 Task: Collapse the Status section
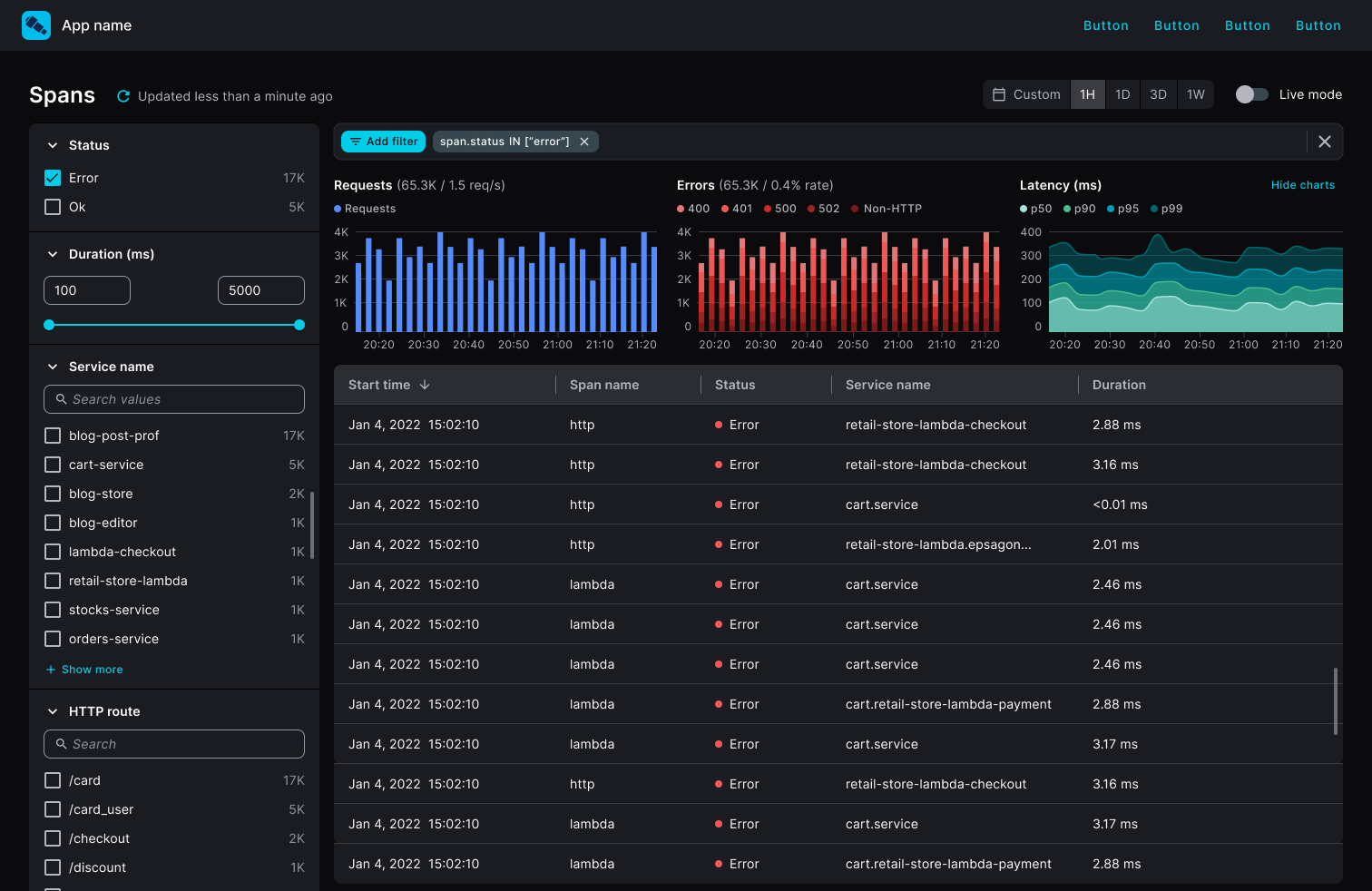click(x=53, y=144)
